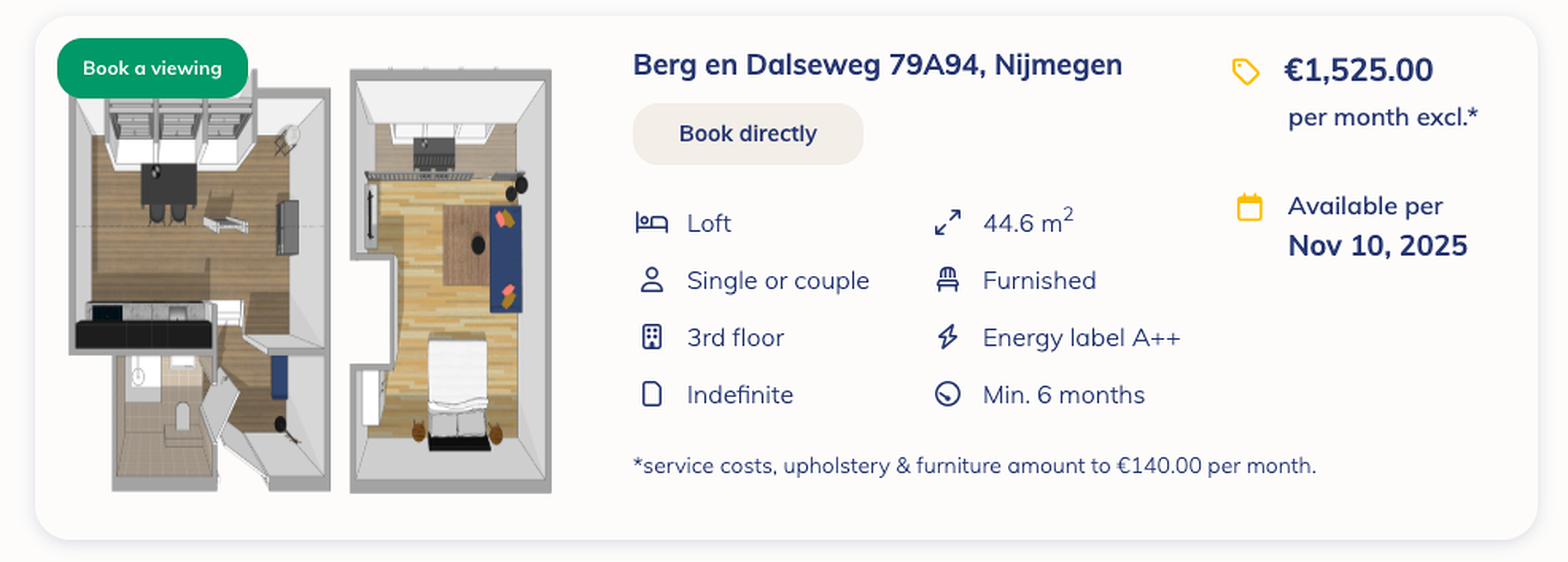
Task: Click the €1,525.00 monthly price
Action: pos(1358,70)
